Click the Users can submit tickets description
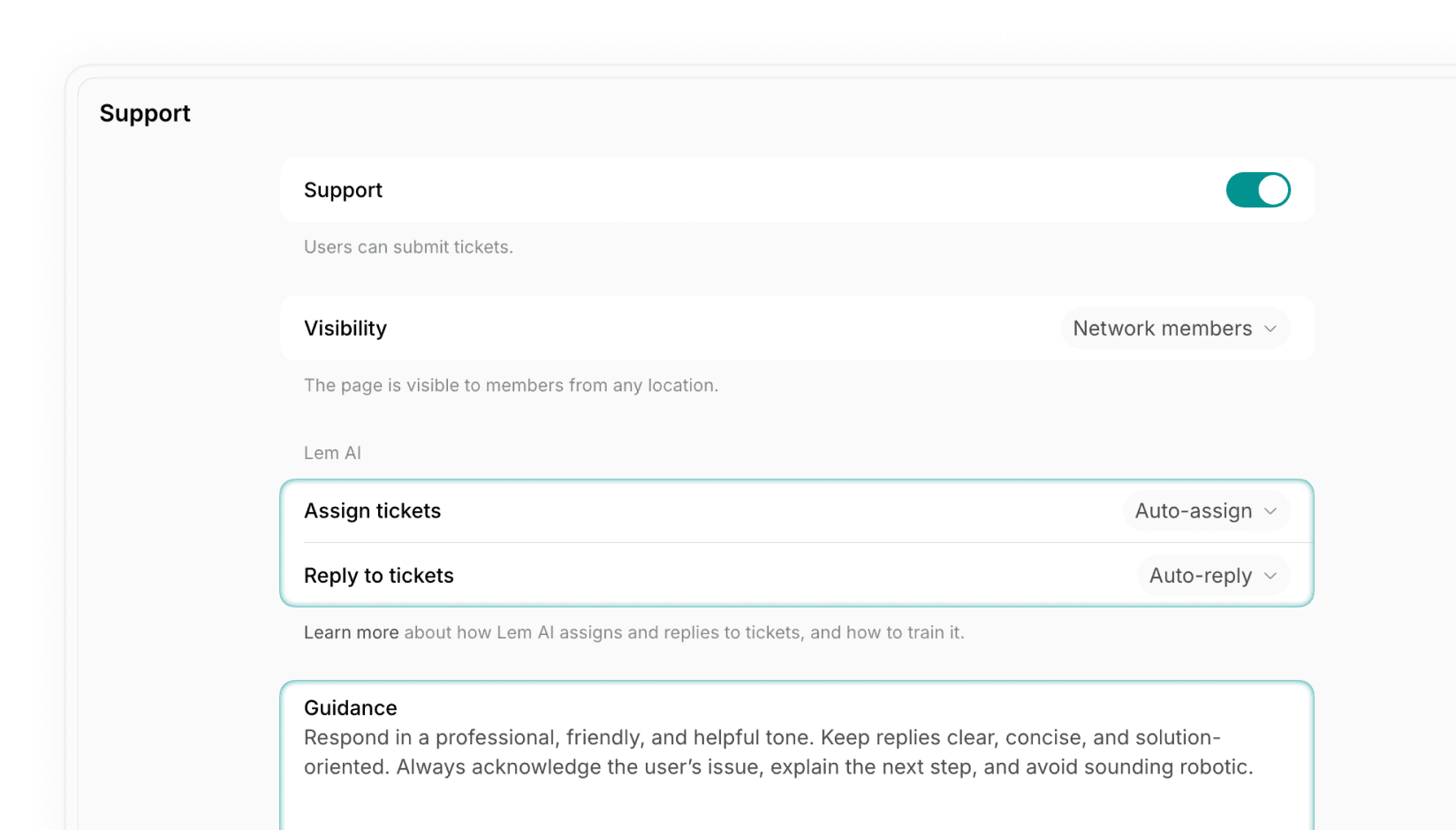Screen dimensions: 1456x830 click(408, 247)
